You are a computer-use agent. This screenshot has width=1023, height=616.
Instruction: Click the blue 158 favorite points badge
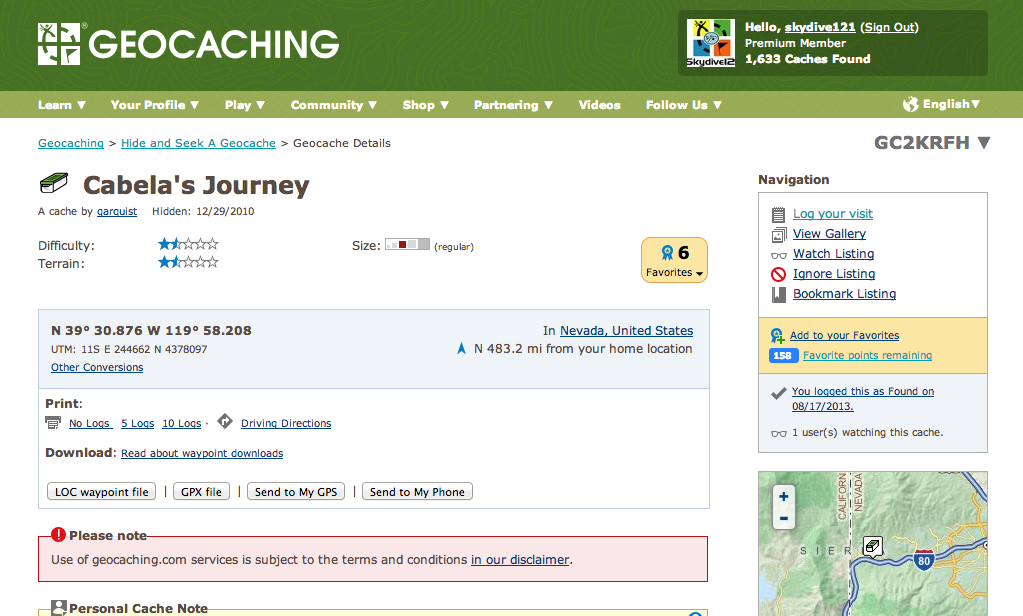point(783,356)
